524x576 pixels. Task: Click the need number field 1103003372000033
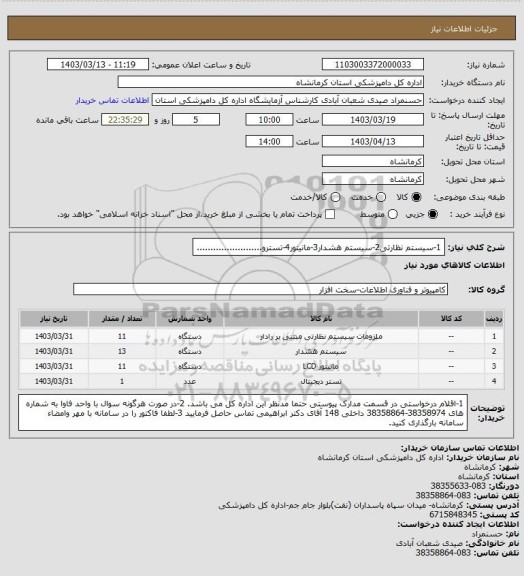coord(373,65)
